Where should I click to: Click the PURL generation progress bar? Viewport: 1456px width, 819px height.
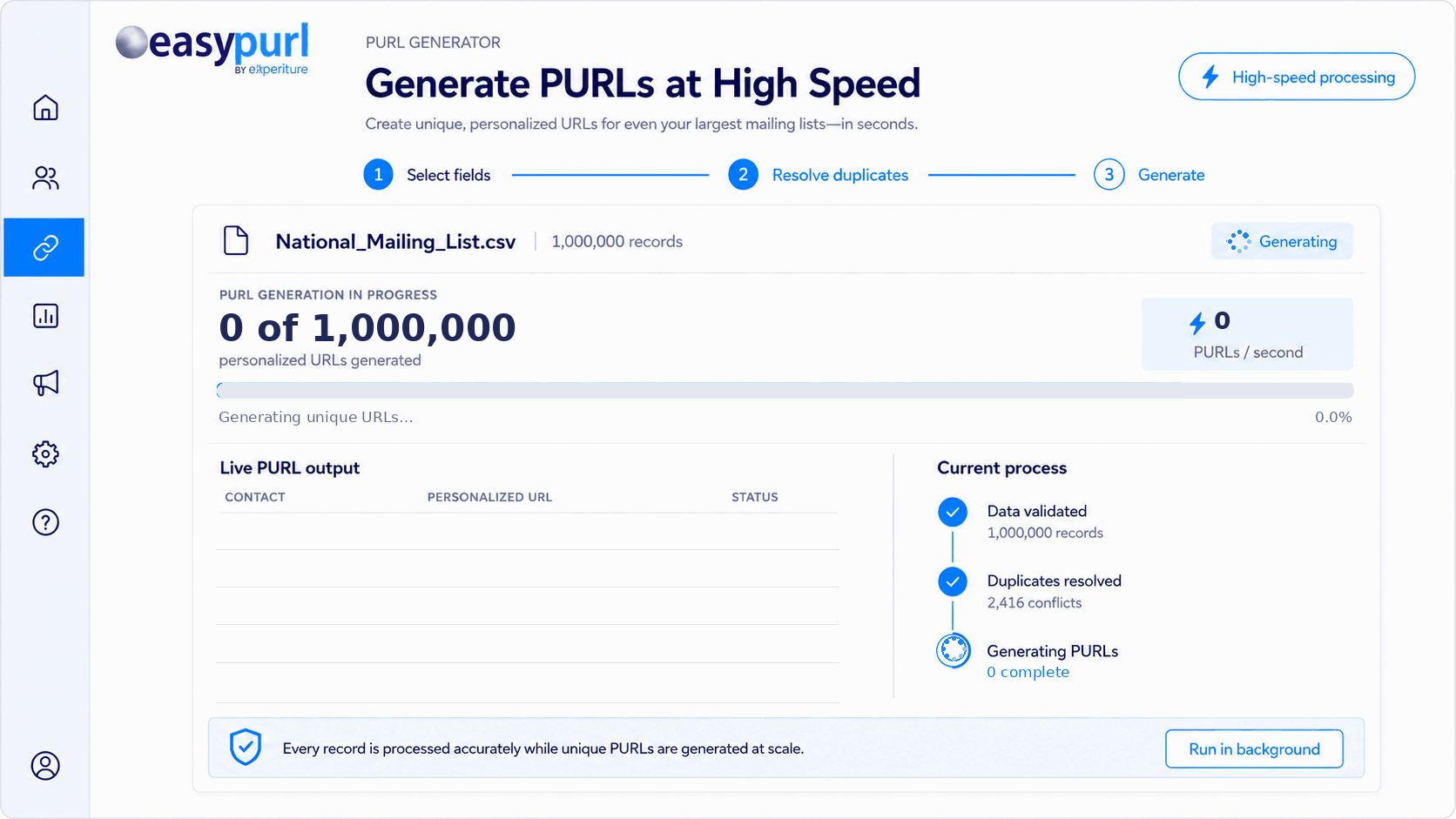(x=785, y=390)
